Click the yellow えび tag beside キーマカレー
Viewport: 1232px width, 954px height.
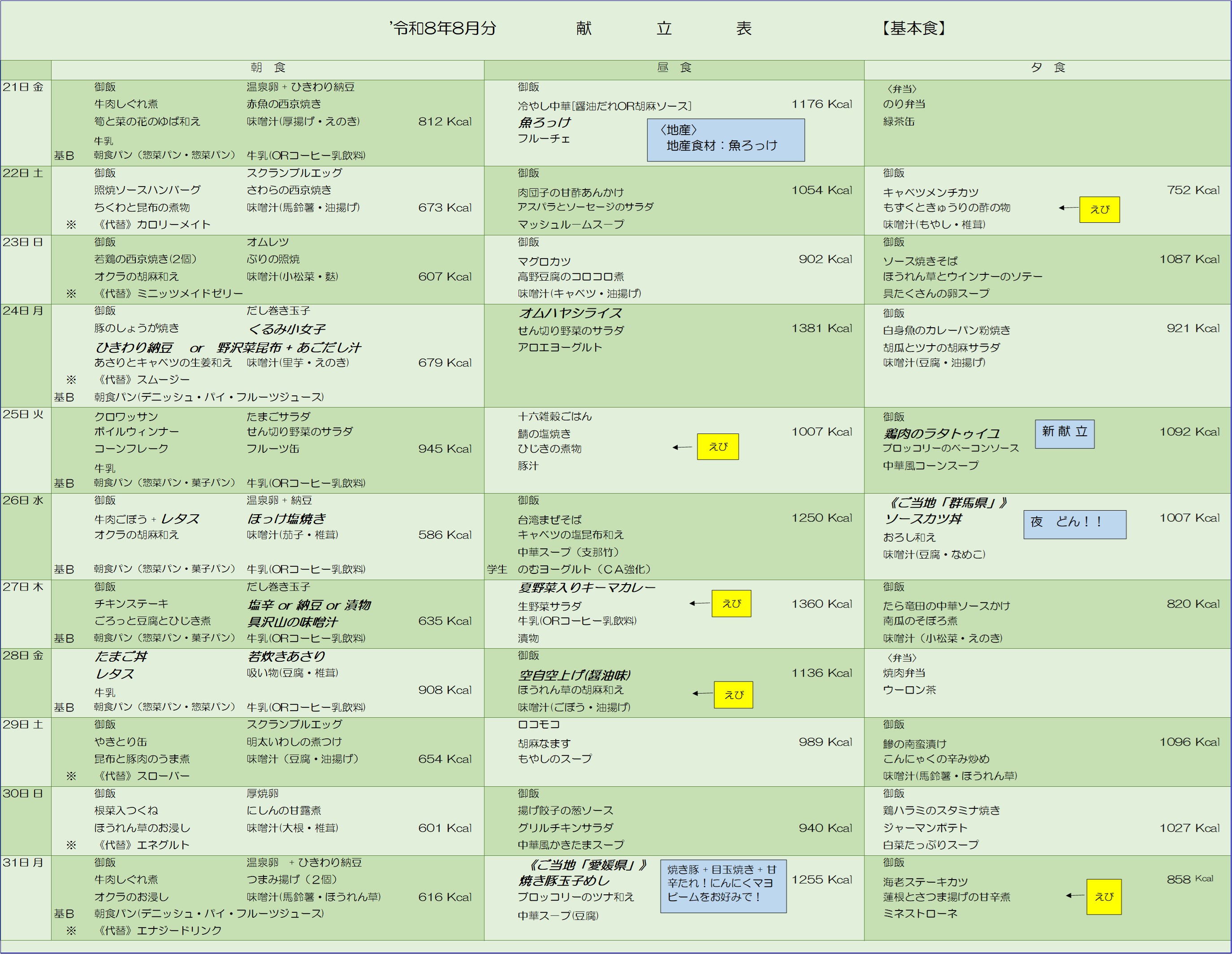pos(731,604)
